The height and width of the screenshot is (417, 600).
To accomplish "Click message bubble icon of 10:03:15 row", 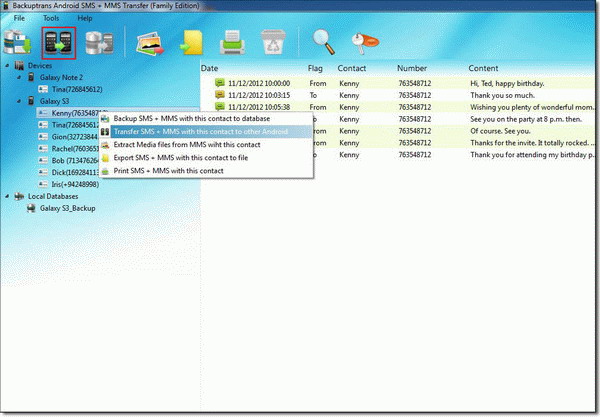I will point(220,94).
